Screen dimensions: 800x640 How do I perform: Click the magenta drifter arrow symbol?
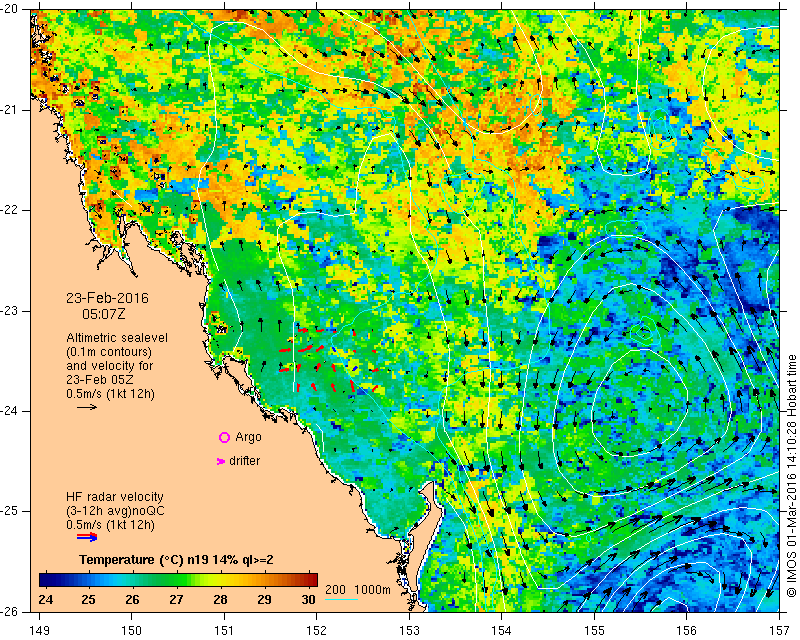coord(221,461)
